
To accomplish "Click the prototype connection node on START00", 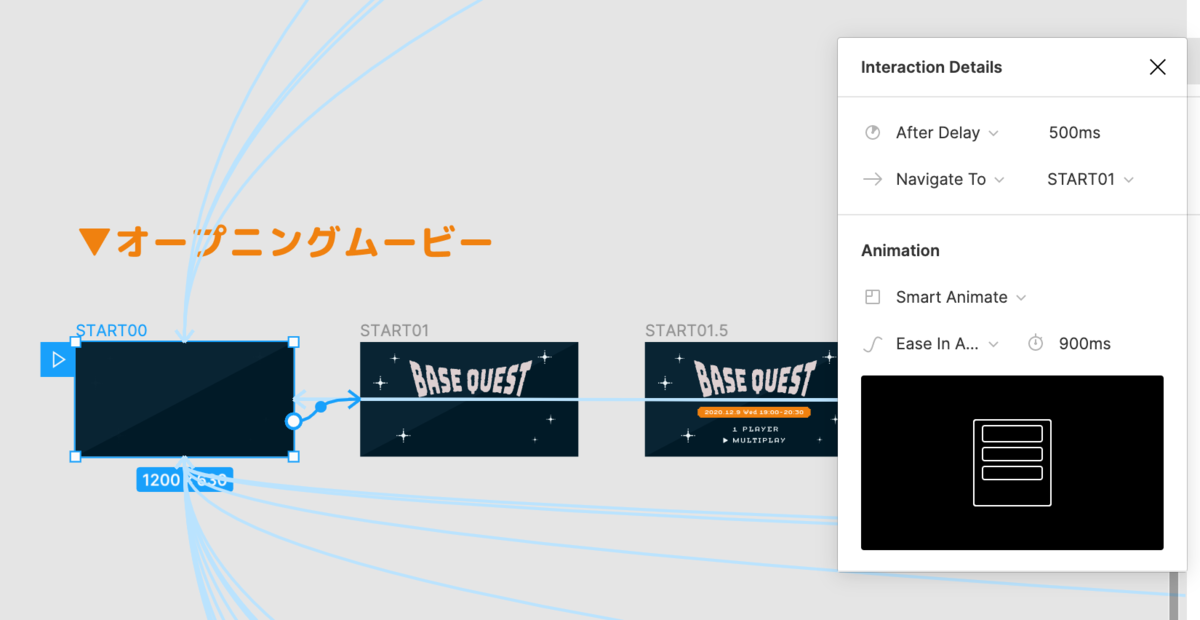I will coord(293,421).
